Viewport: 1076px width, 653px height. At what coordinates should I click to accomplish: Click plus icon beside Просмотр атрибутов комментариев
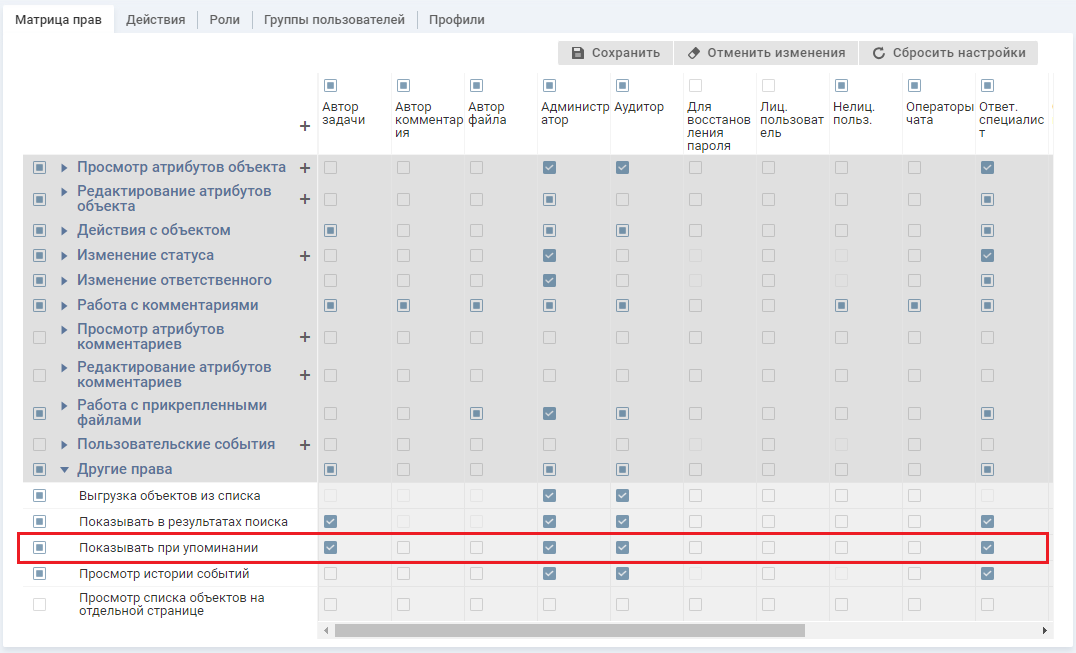tap(305, 337)
